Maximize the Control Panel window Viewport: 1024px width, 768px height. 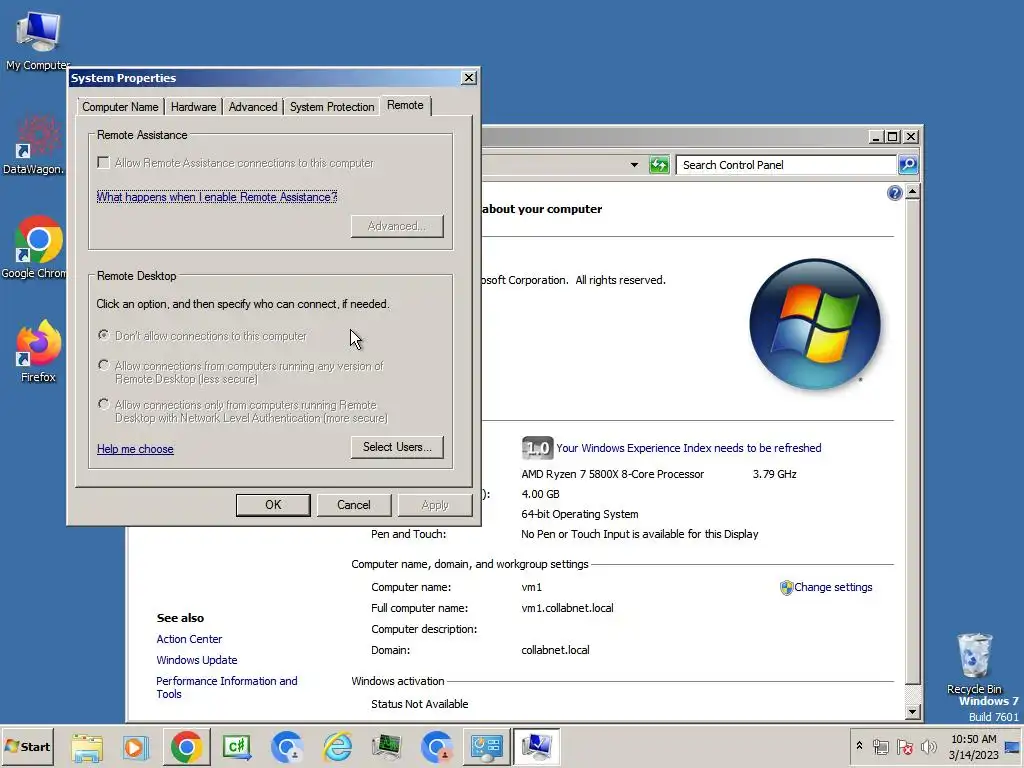[x=893, y=136]
